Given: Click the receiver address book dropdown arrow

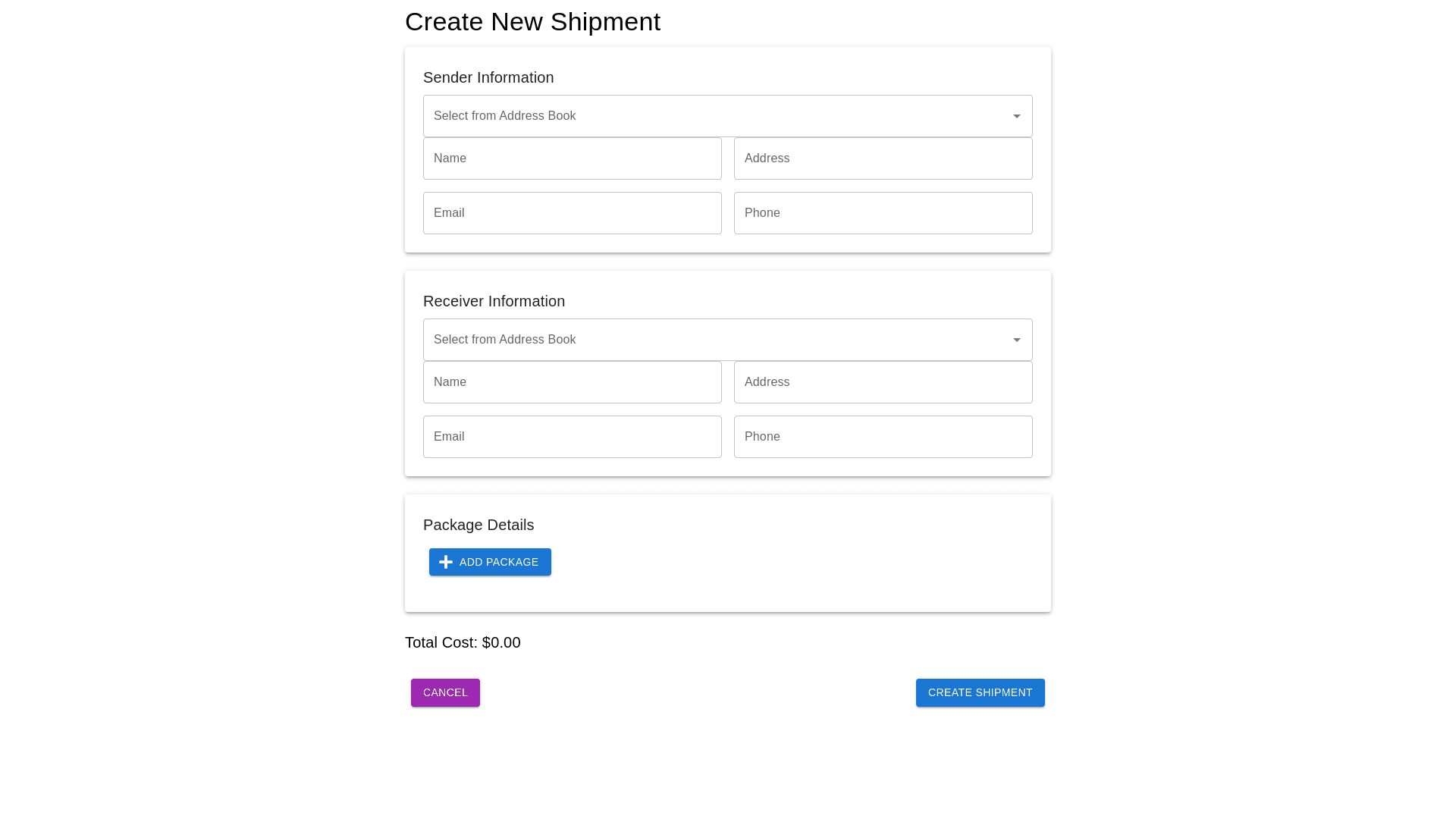Looking at the screenshot, I should pos(1016,340).
